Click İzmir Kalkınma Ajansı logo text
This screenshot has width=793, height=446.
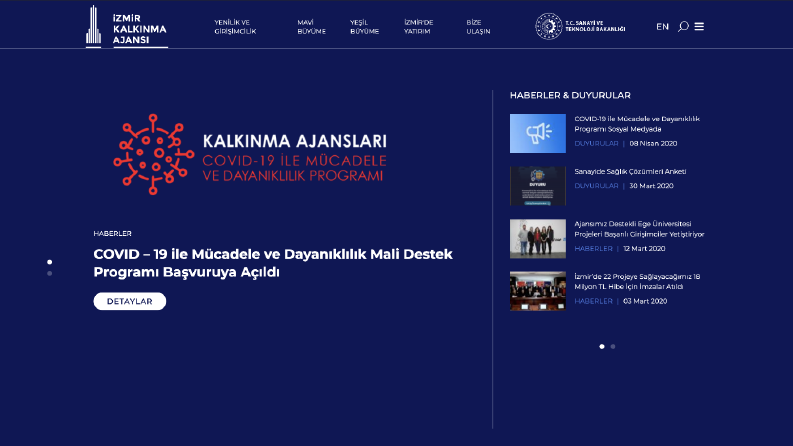[140, 29]
